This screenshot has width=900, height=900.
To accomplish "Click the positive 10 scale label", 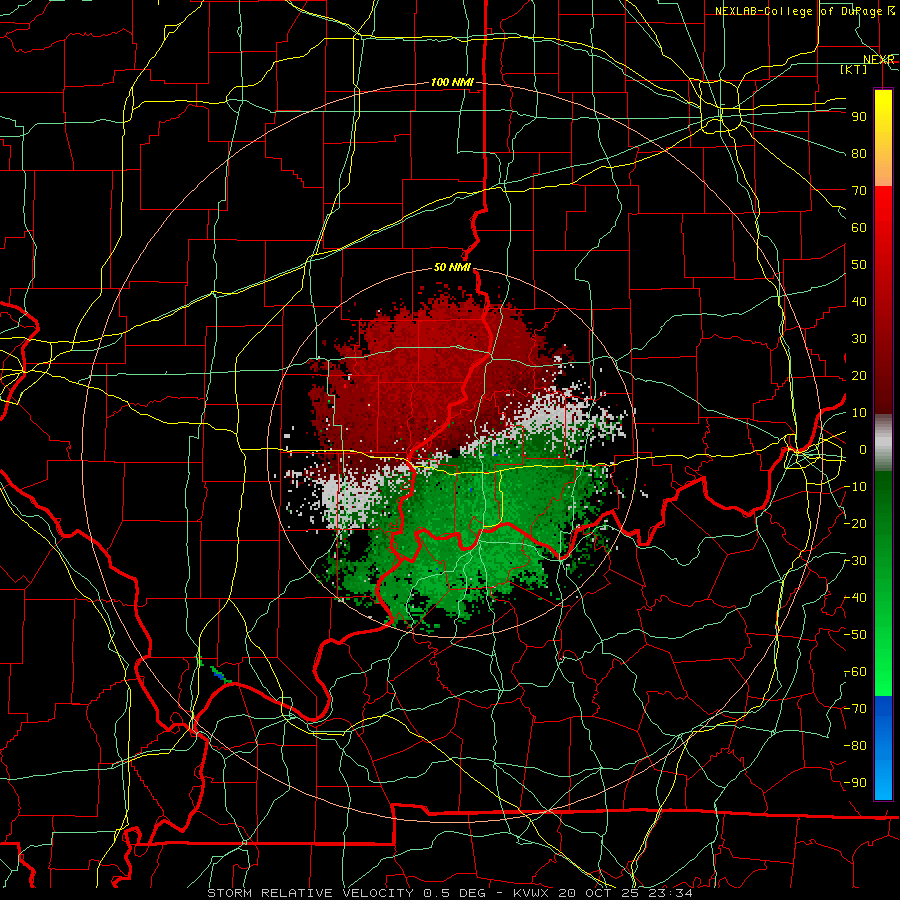I will pyautogui.click(x=859, y=413).
